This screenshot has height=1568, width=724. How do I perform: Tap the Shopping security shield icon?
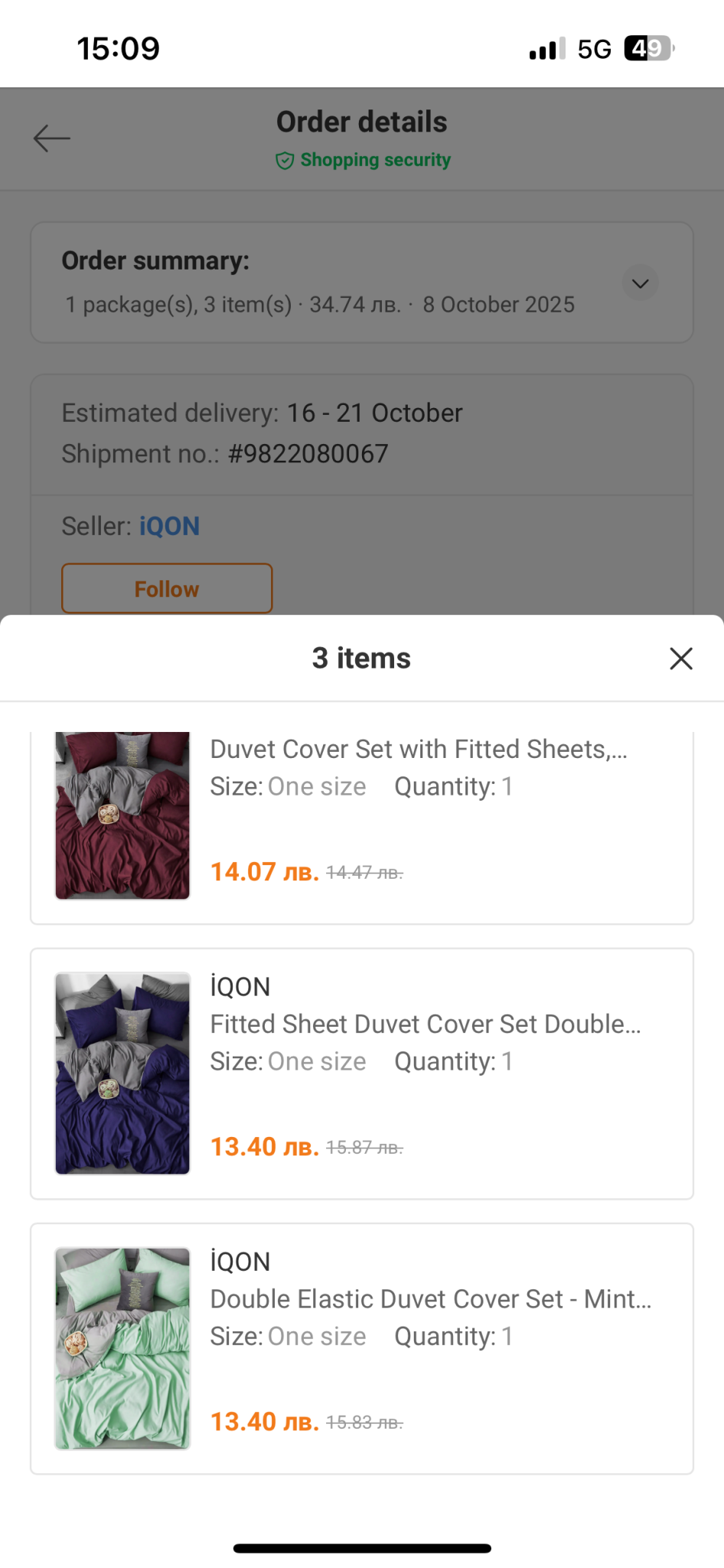285,160
